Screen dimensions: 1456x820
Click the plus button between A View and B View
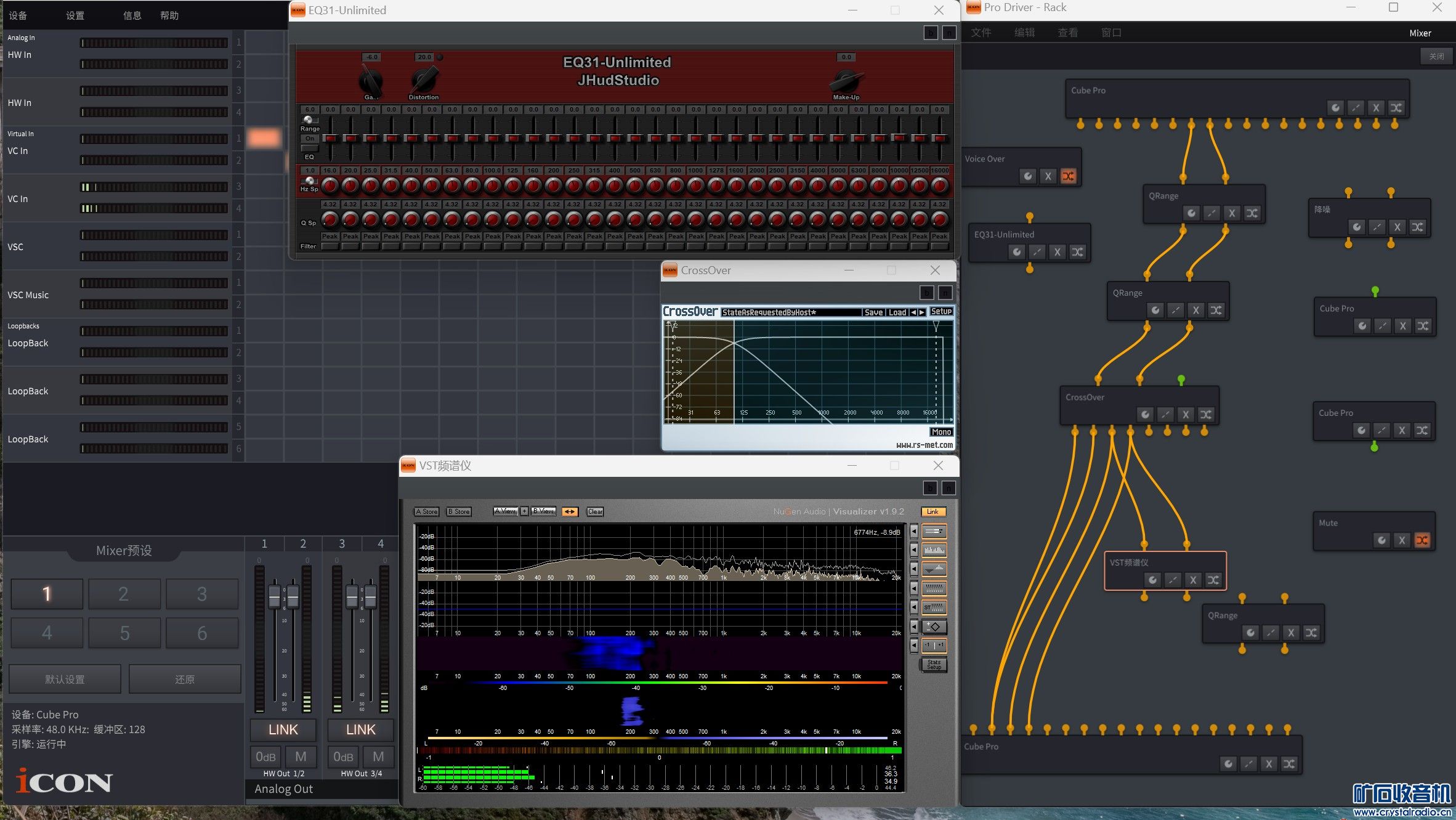(524, 511)
